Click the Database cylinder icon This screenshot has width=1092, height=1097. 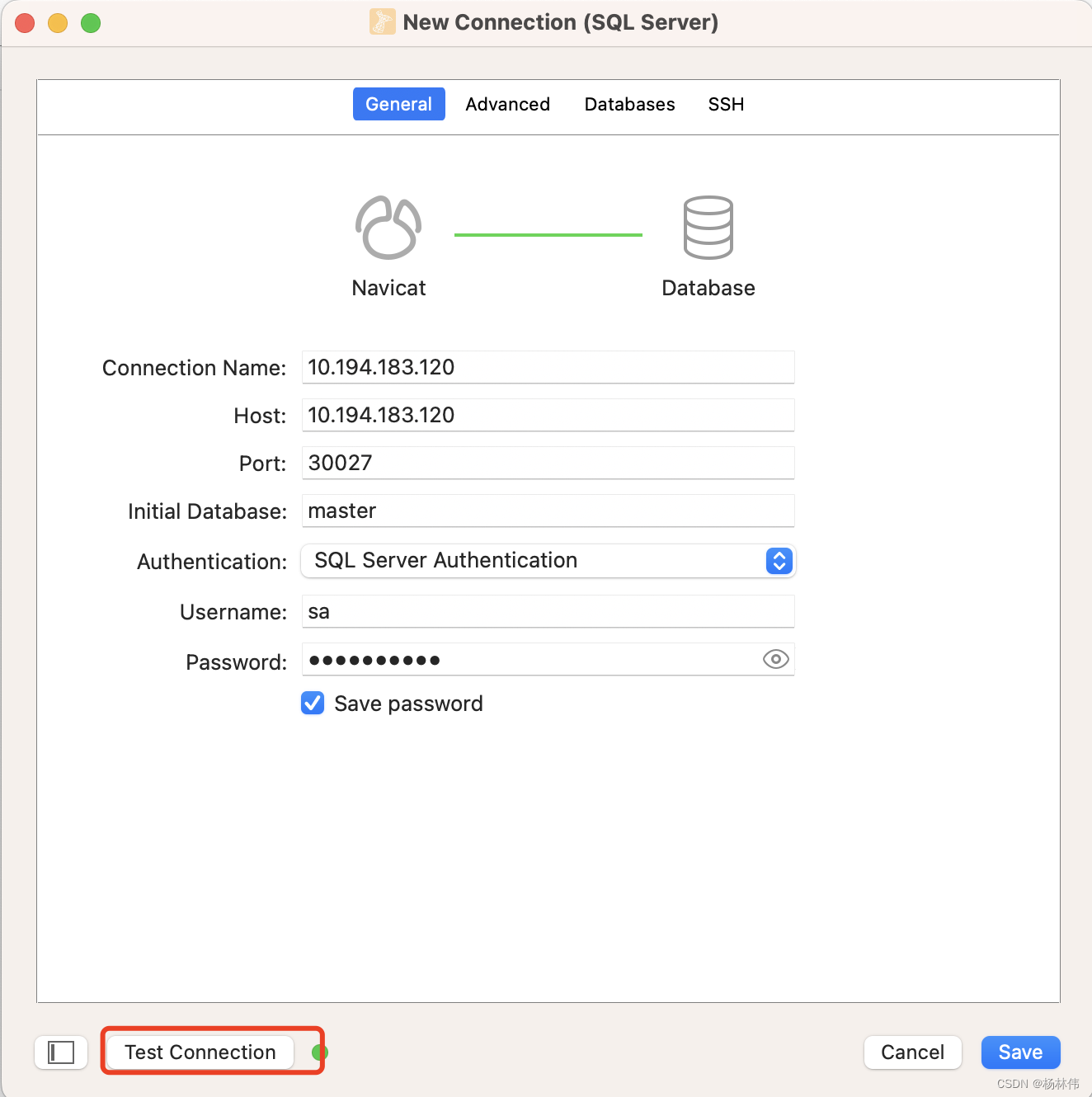tap(708, 228)
